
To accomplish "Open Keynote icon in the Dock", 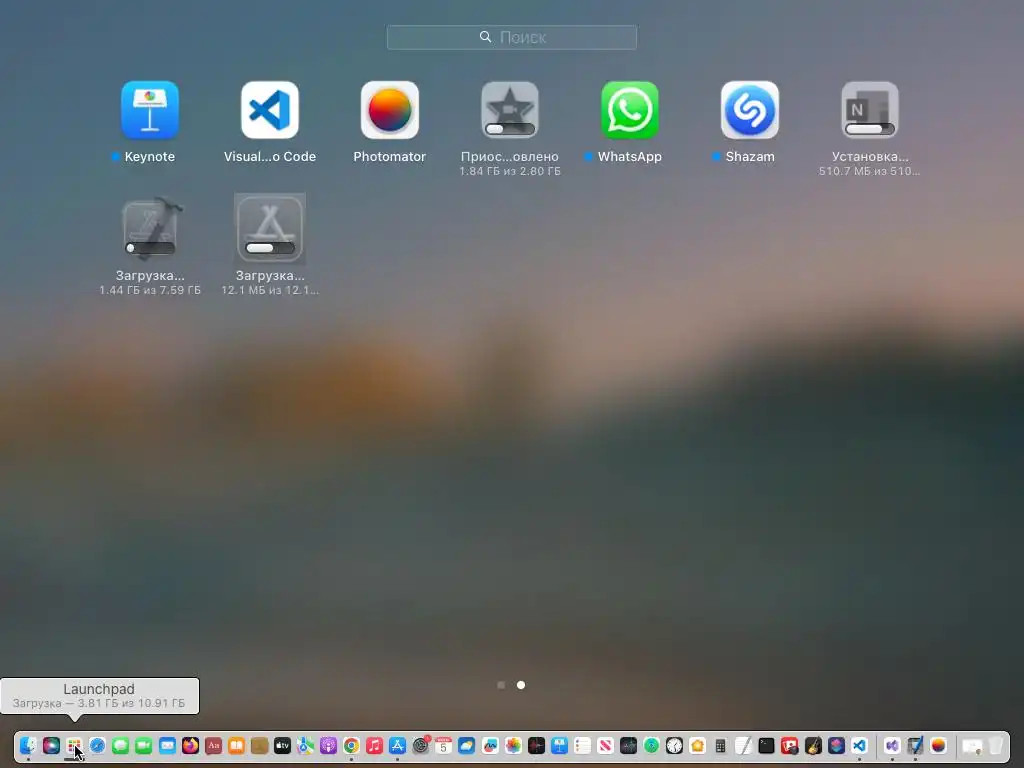I will (x=560, y=745).
